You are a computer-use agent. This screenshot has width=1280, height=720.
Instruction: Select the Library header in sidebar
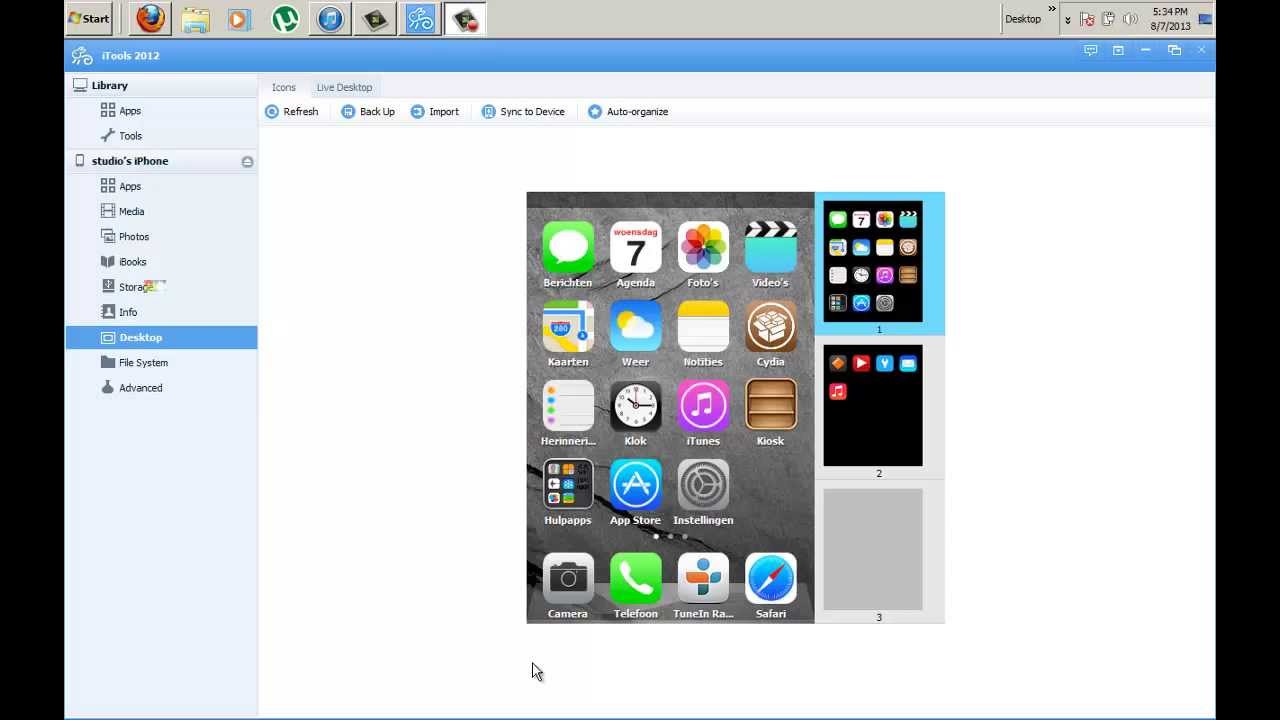pos(161,85)
